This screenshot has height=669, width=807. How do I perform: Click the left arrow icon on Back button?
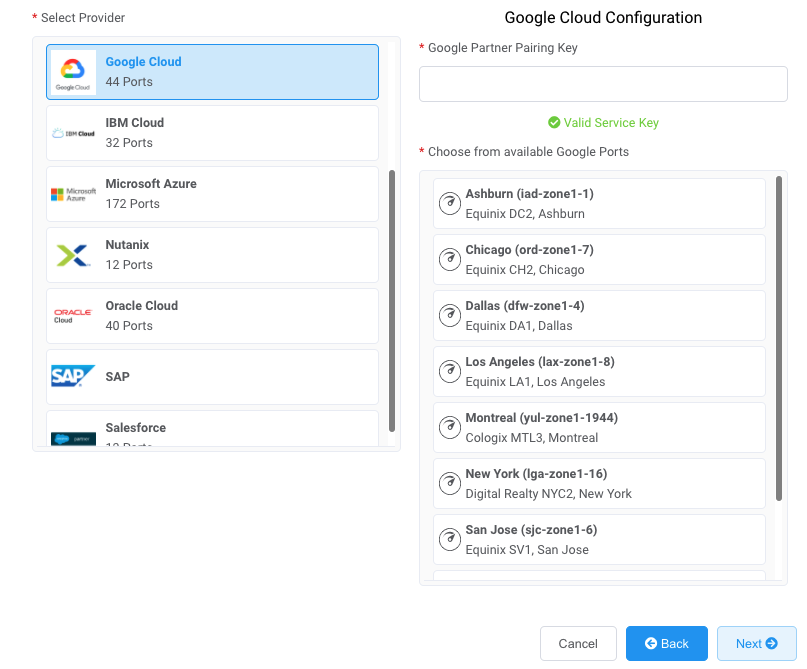tap(651, 643)
